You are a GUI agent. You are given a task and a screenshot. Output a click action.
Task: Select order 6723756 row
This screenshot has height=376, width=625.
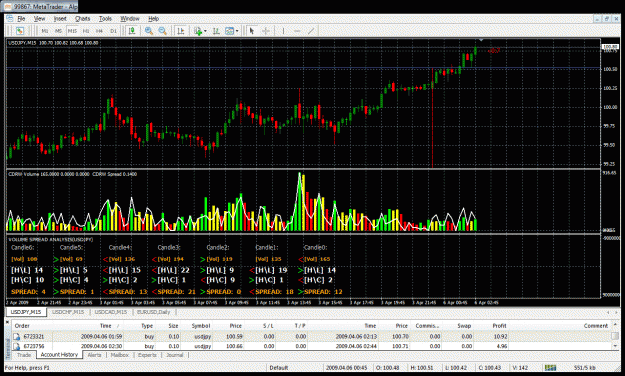[311, 346]
